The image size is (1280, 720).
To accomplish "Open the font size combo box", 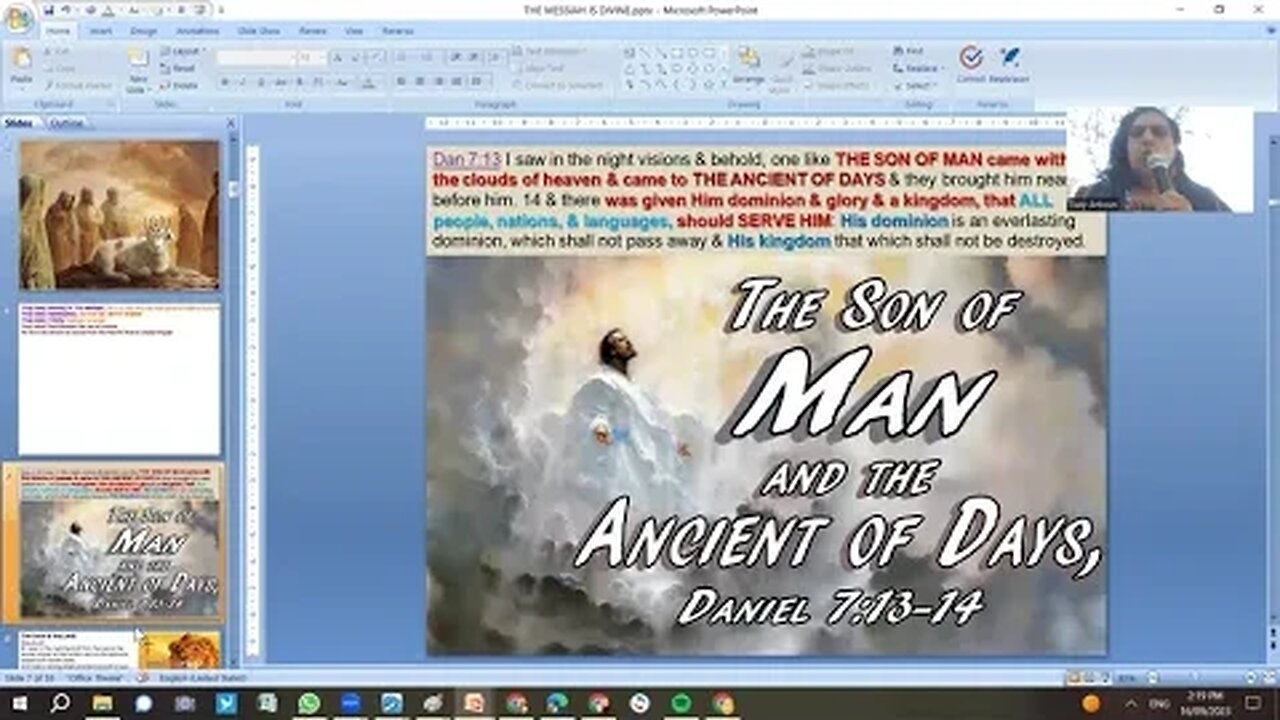I will pyautogui.click(x=311, y=58).
